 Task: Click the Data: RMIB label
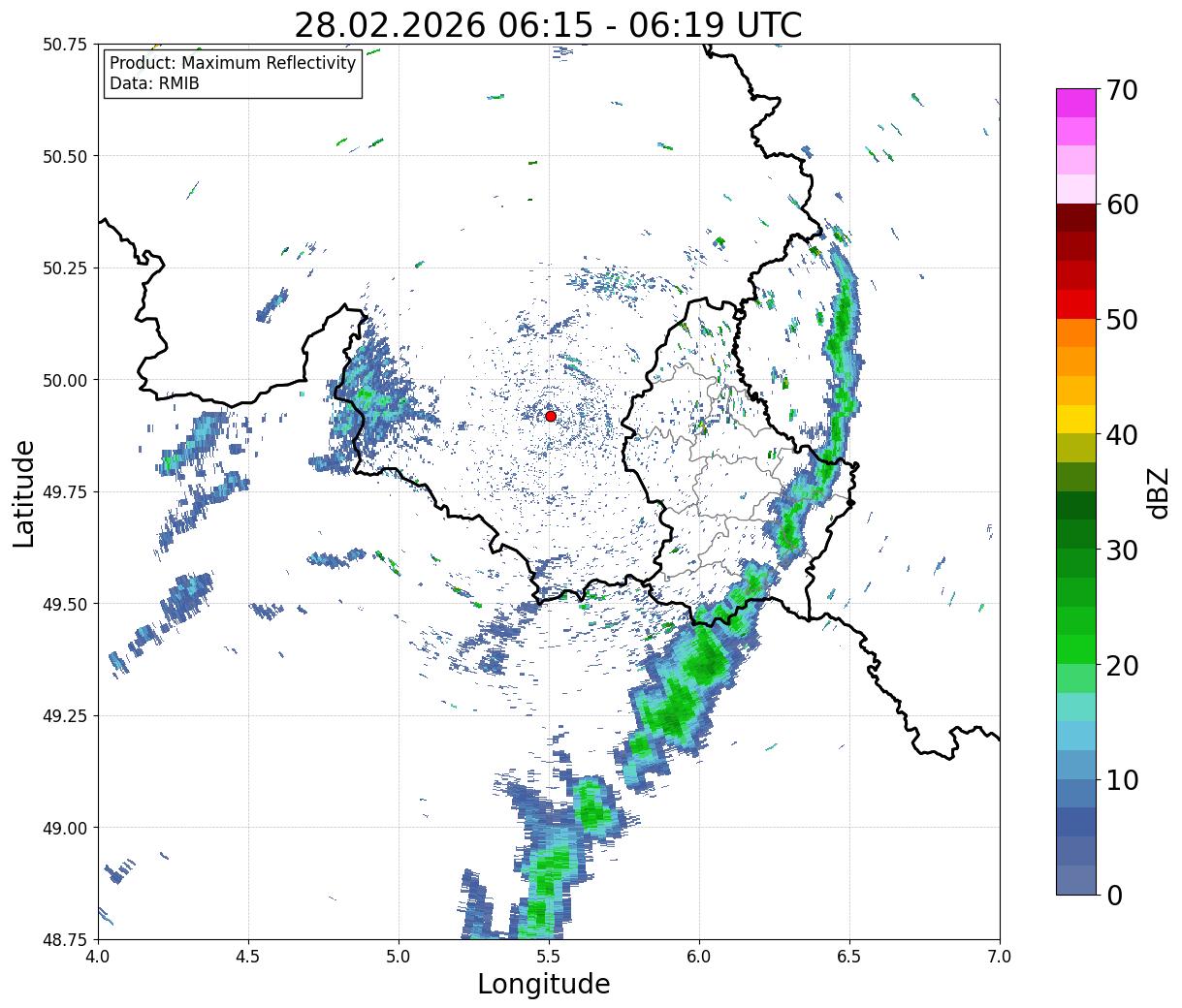coord(154,83)
